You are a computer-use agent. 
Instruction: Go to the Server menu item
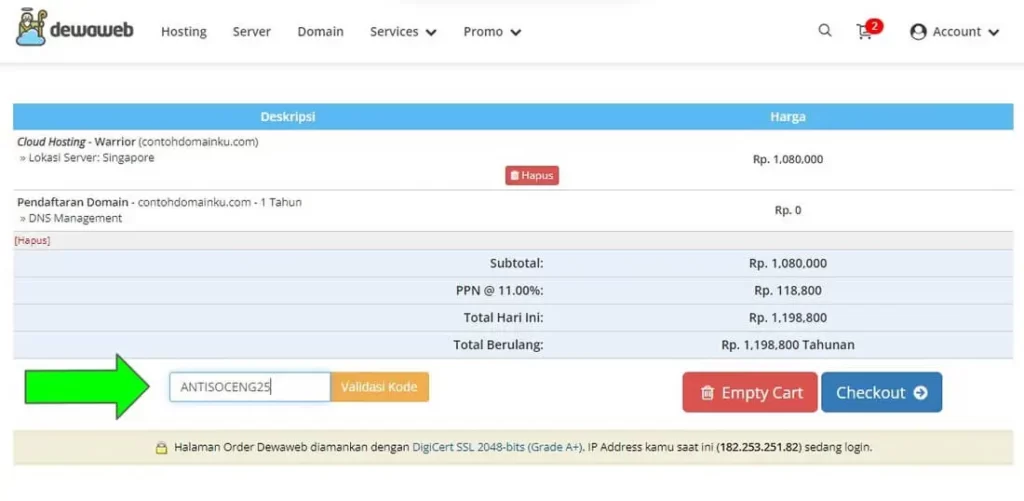(x=251, y=31)
